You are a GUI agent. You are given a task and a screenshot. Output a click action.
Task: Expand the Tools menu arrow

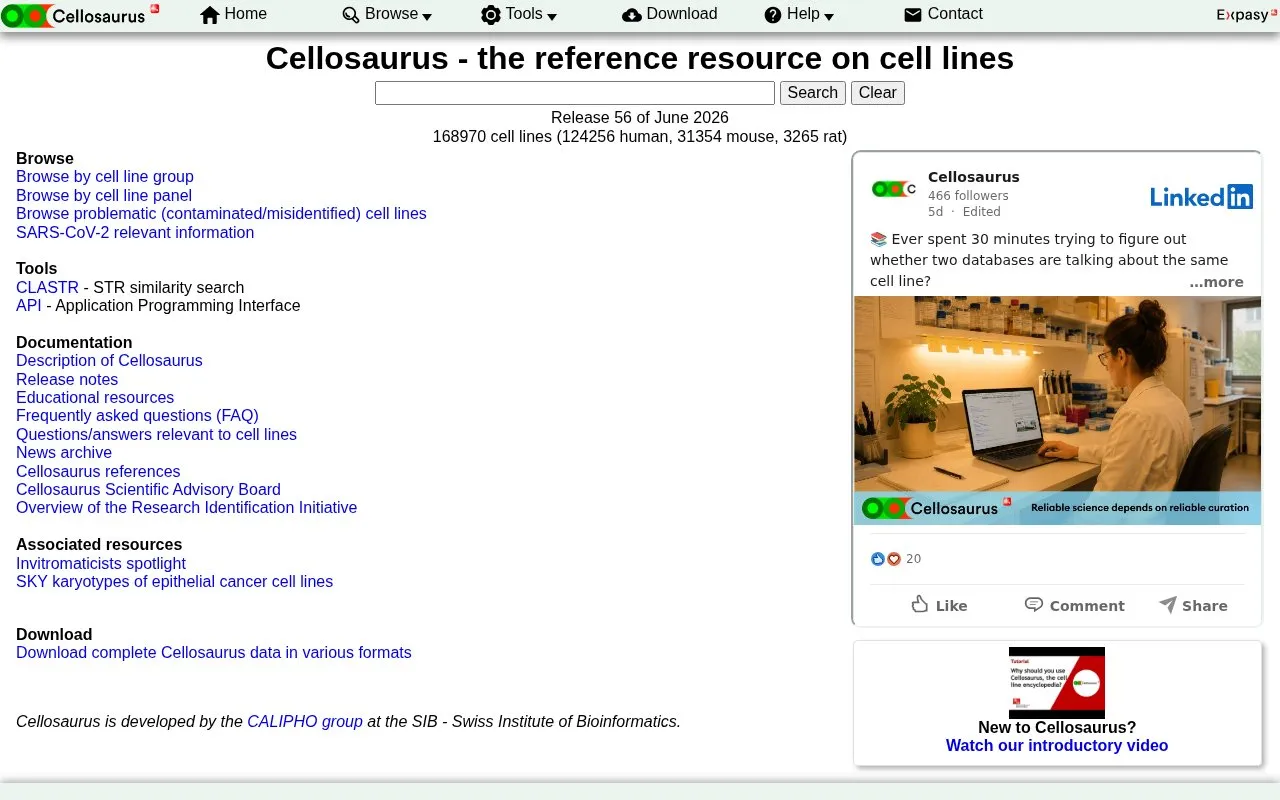click(x=552, y=17)
